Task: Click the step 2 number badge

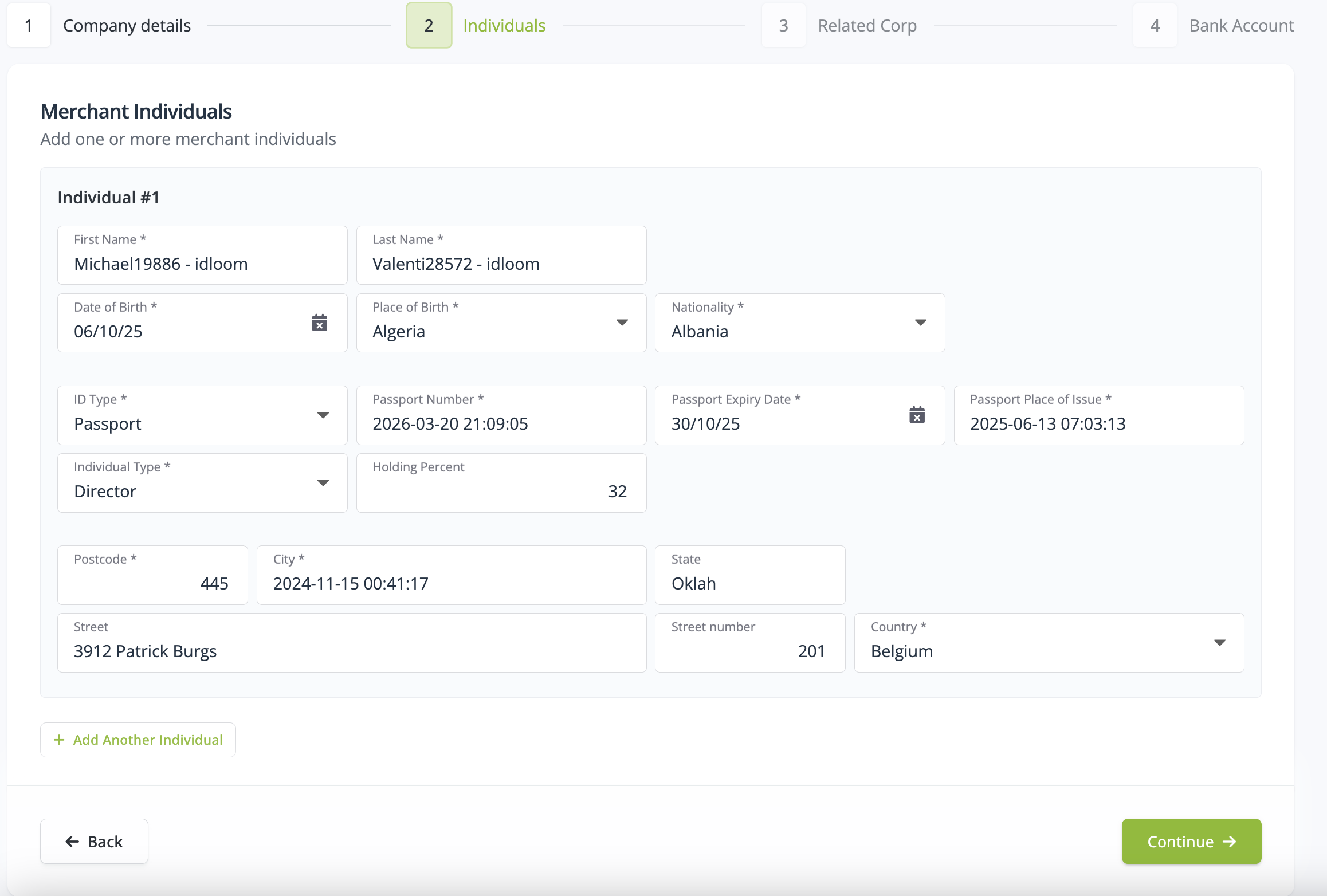Action: point(429,25)
